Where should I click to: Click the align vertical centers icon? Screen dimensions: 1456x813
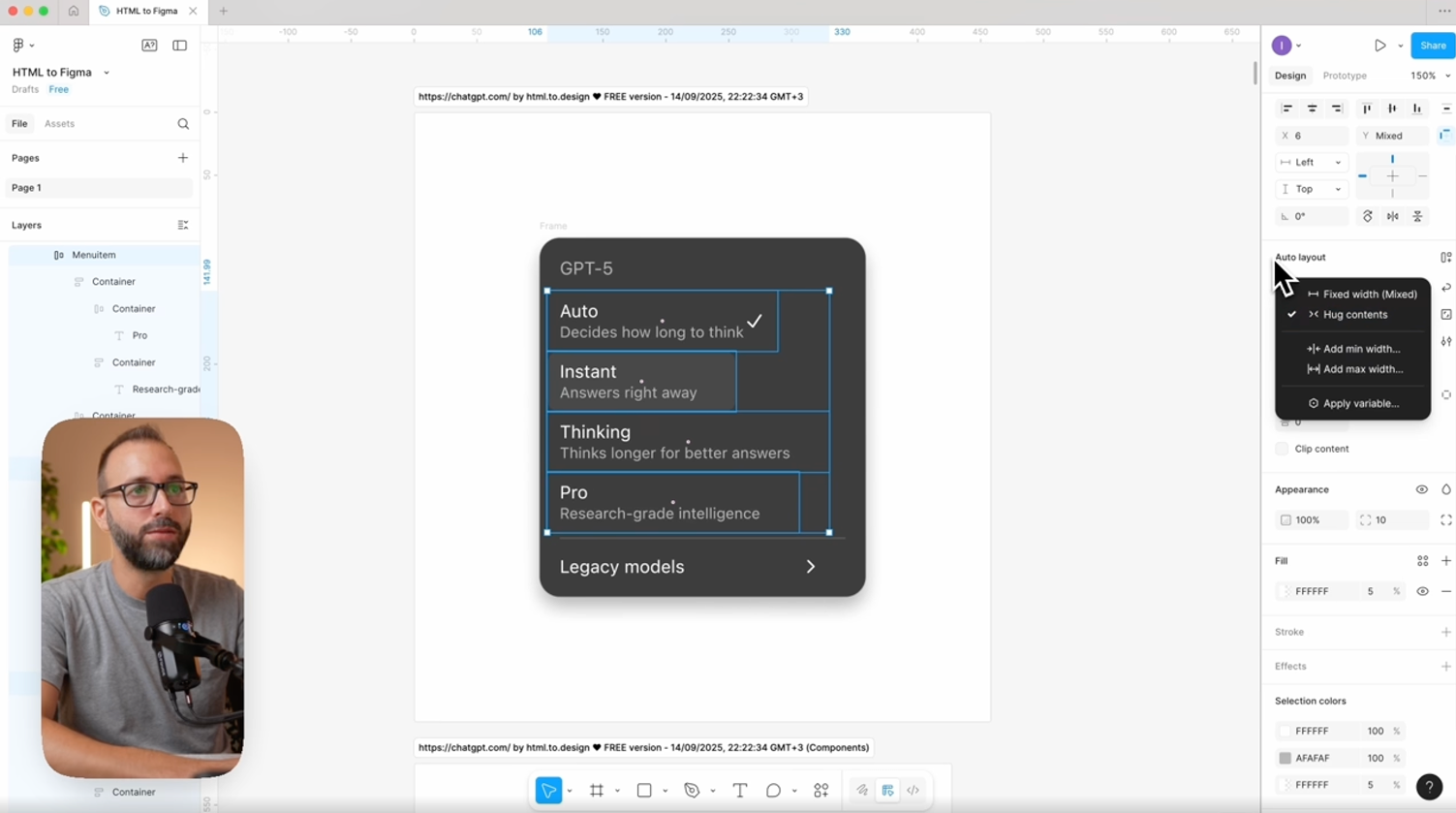tap(1392, 109)
